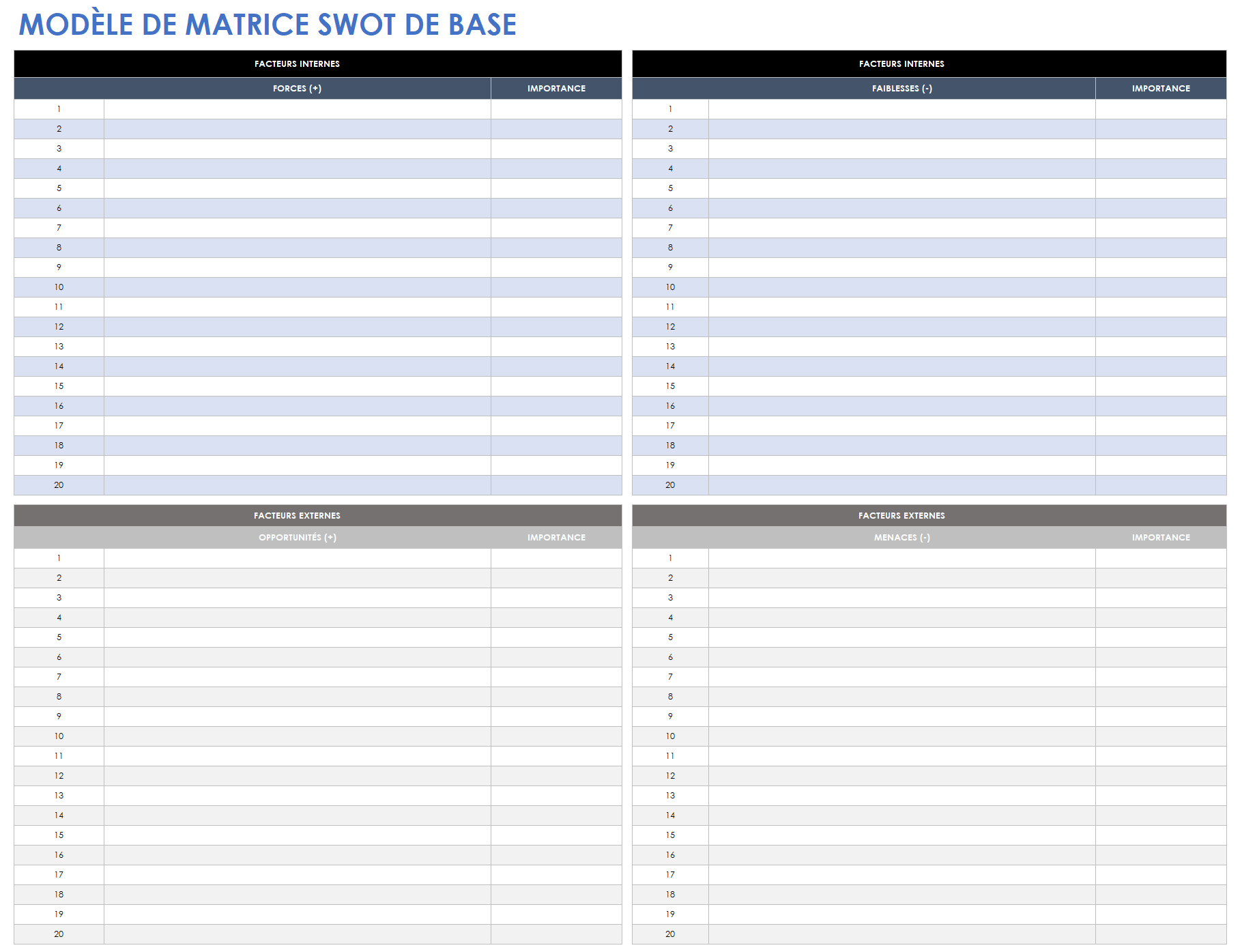Click the row 1 entry cell under FORCES
Screen dimensions: 1242x952
[298, 109]
